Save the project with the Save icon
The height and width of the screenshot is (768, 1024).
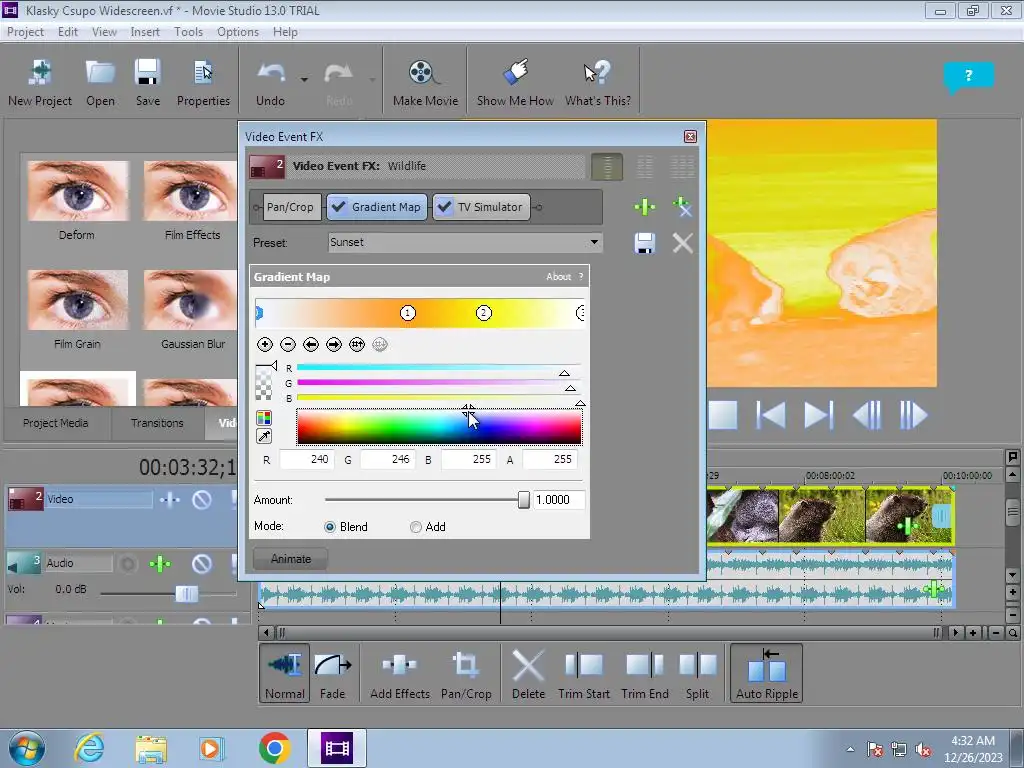148,83
